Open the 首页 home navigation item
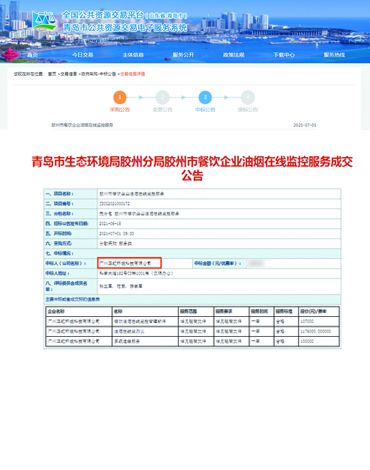The height and width of the screenshot is (470, 370). click(32, 55)
